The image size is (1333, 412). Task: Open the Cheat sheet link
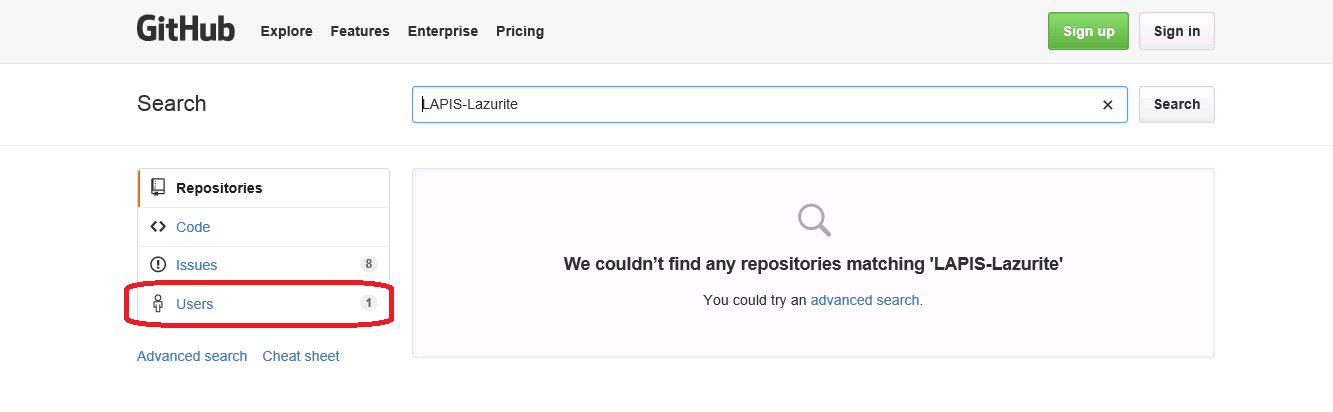point(301,356)
